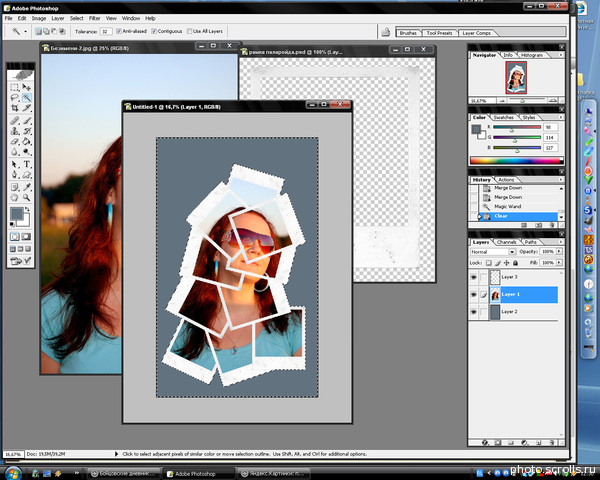The height and width of the screenshot is (480, 600).
Task: Toggle lock transparent pixels in Layers panel
Action: [489, 263]
